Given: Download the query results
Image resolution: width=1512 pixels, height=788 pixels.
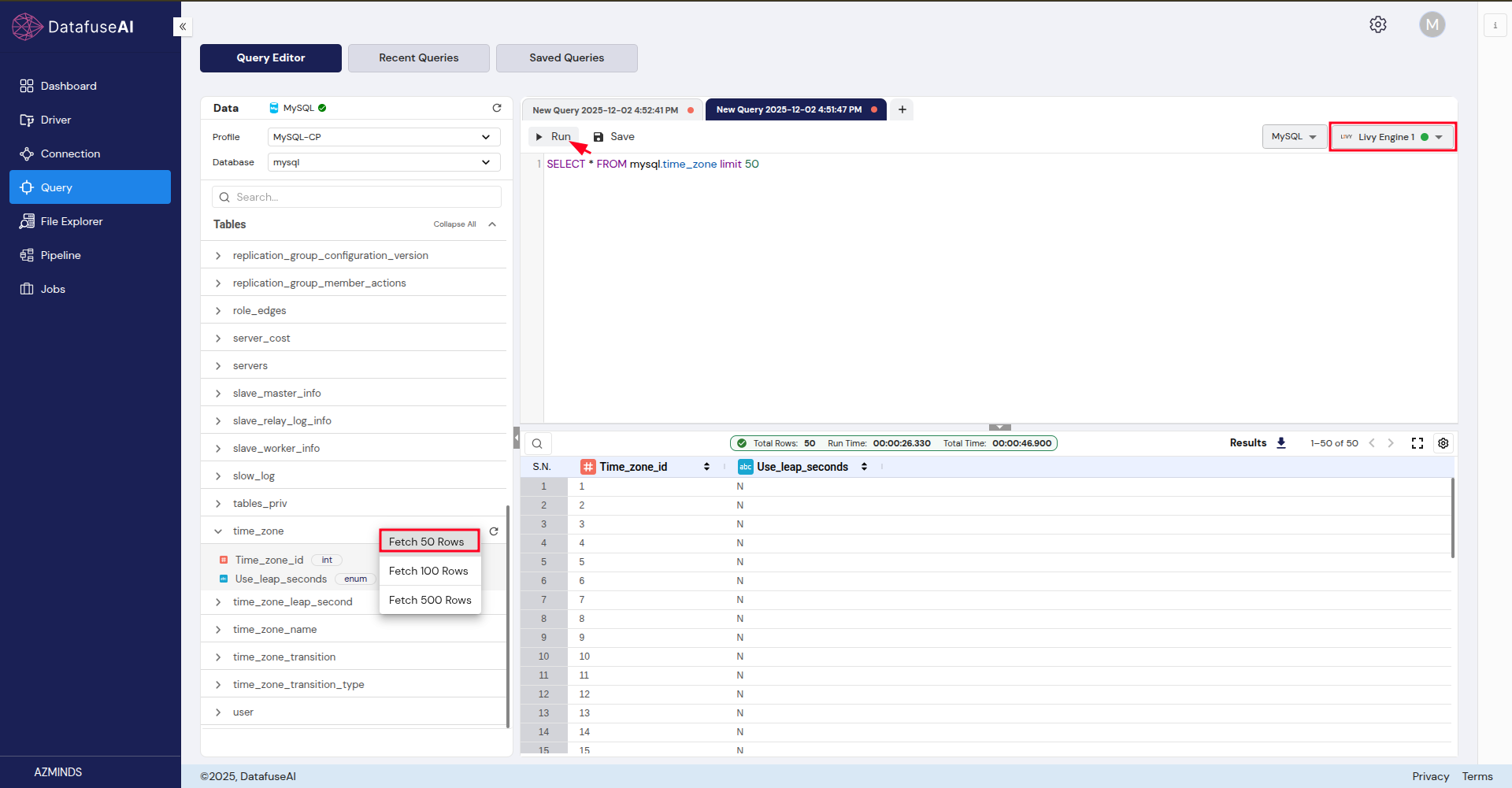Looking at the screenshot, I should coord(1281,442).
